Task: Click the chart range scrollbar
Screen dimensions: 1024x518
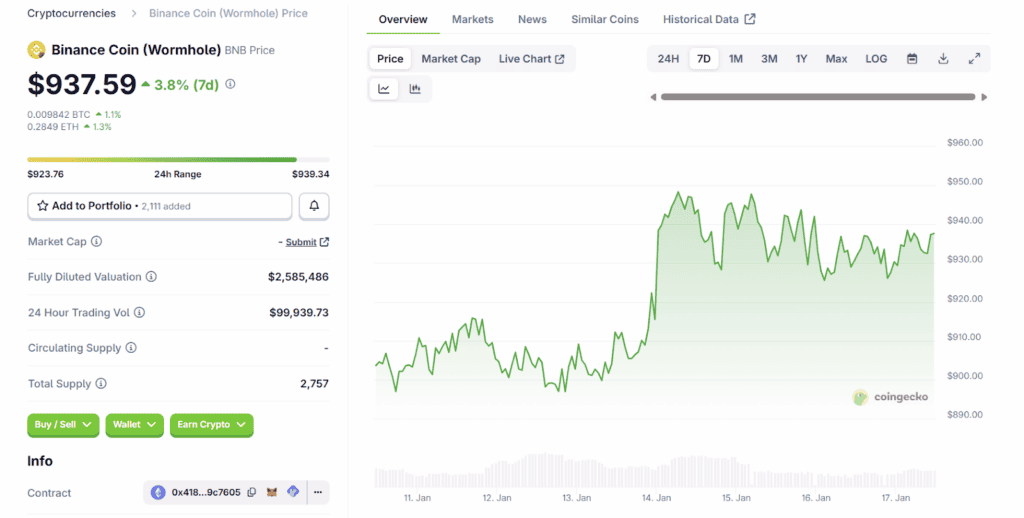Action: pyautogui.click(x=817, y=97)
